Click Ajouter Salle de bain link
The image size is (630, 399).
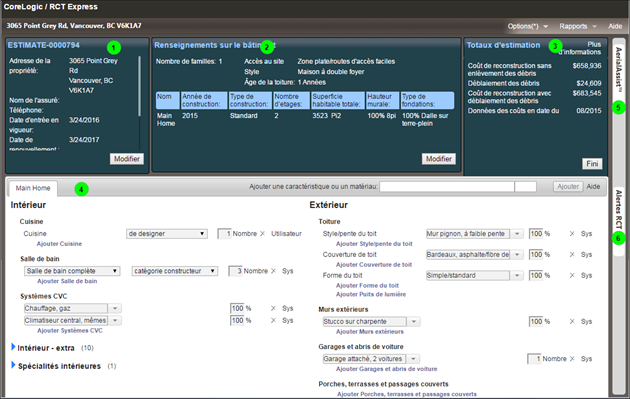[67, 281]
